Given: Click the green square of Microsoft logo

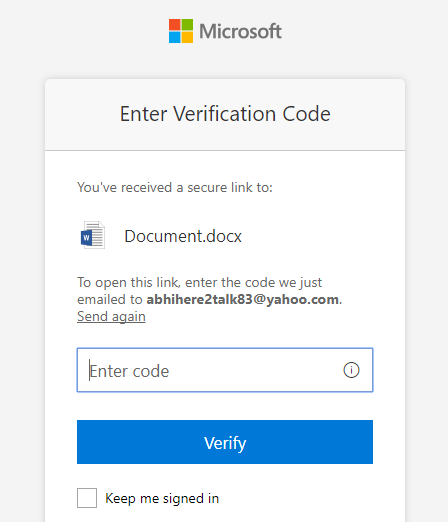Looking at the screenshot, I should [x=187, y=25].
